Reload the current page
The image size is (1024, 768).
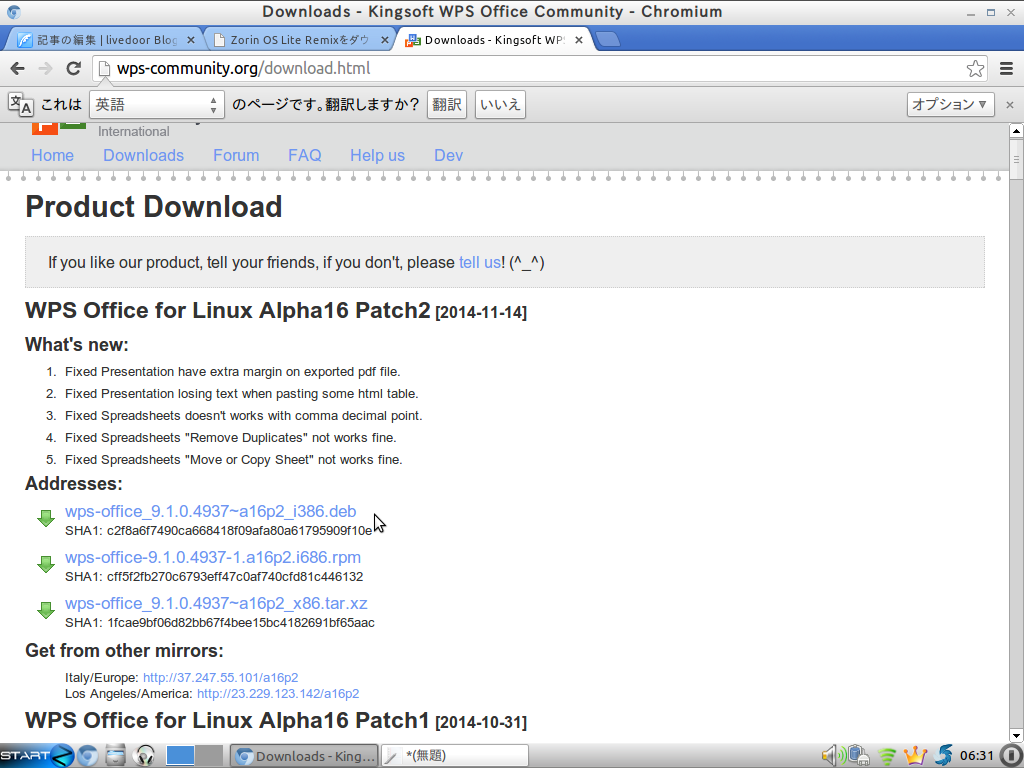74,69
